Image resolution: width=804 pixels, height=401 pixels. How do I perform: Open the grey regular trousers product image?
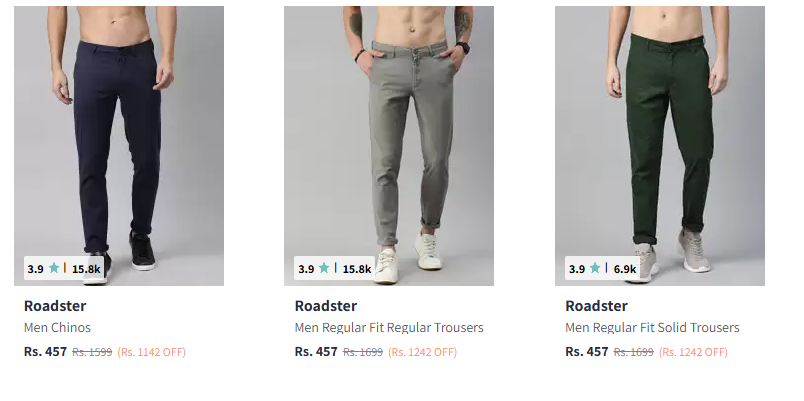[389, 146]
